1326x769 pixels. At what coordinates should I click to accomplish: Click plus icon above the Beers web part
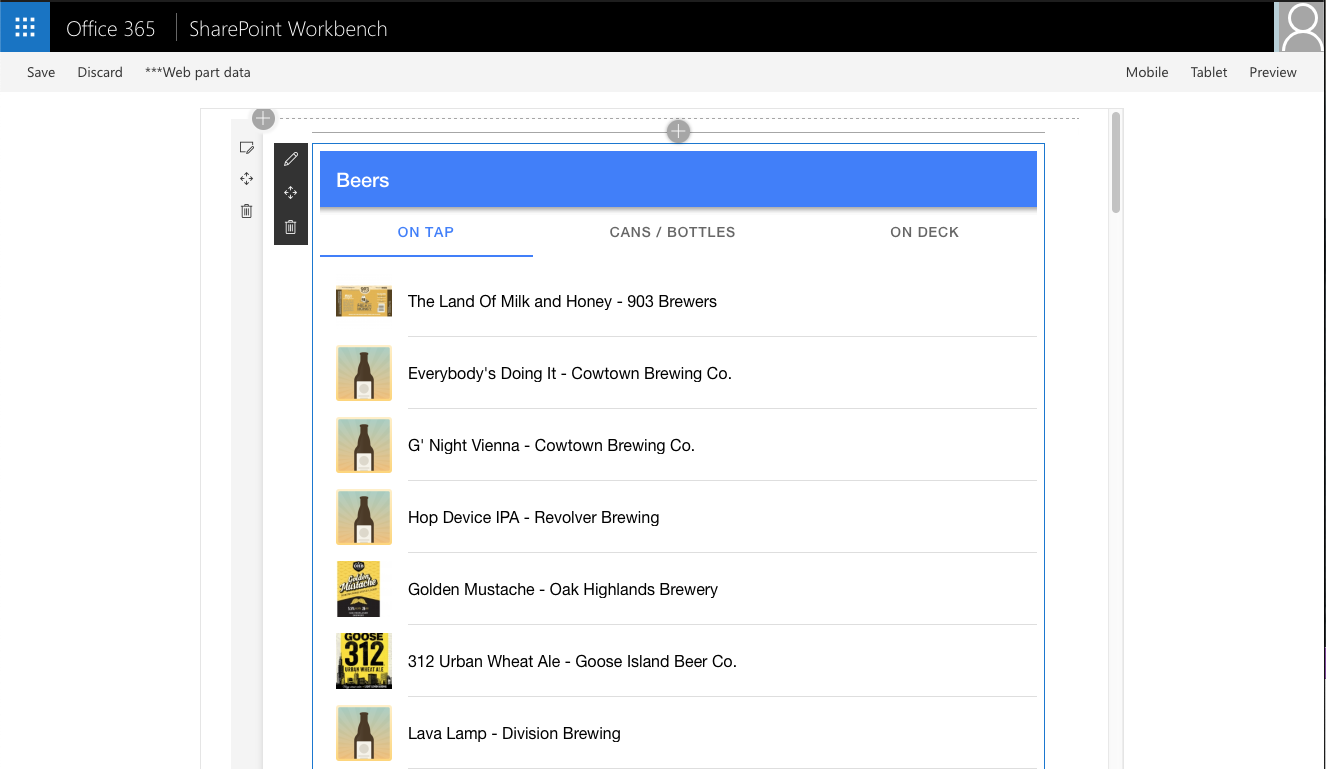point(678,131)
